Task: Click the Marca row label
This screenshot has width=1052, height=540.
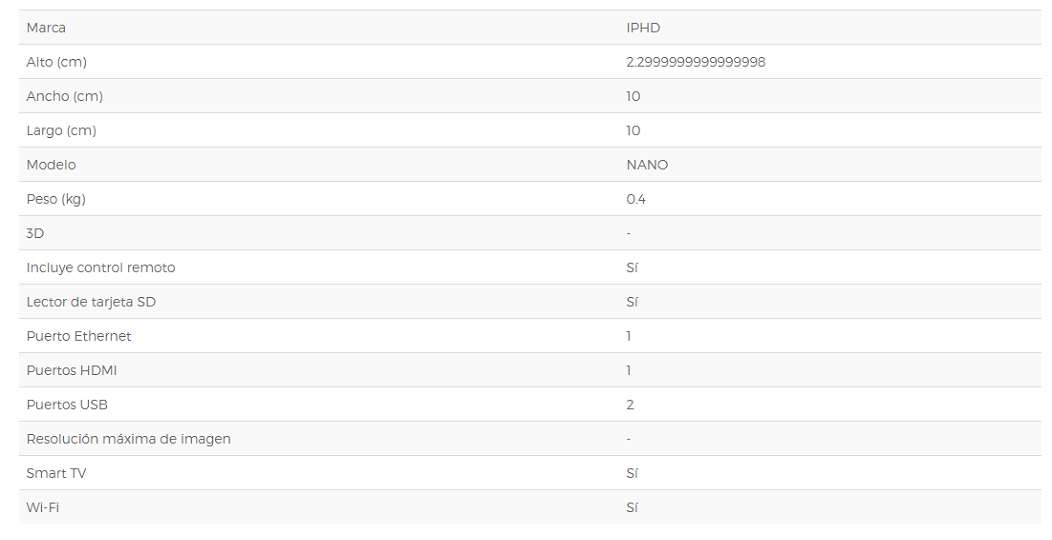Action: point(46,28)
